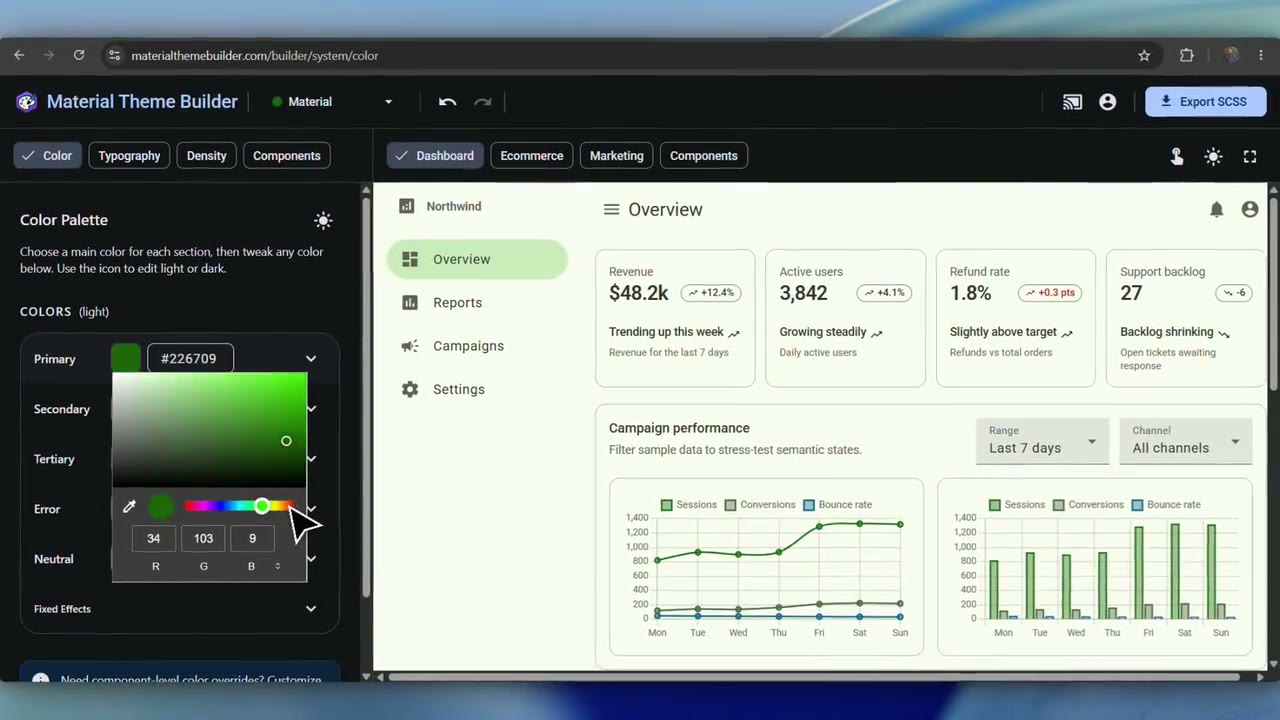Open the hamburger menu beside Overview
This screenshot has width=1280, height=720.
(x=611, y=209)
